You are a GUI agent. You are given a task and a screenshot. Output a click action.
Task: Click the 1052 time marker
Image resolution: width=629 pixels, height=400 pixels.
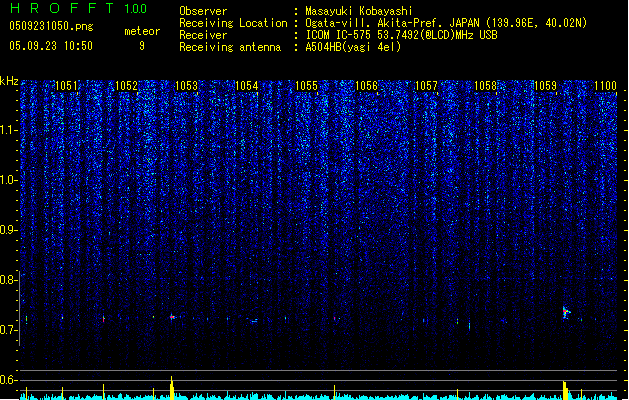point(126,86)
